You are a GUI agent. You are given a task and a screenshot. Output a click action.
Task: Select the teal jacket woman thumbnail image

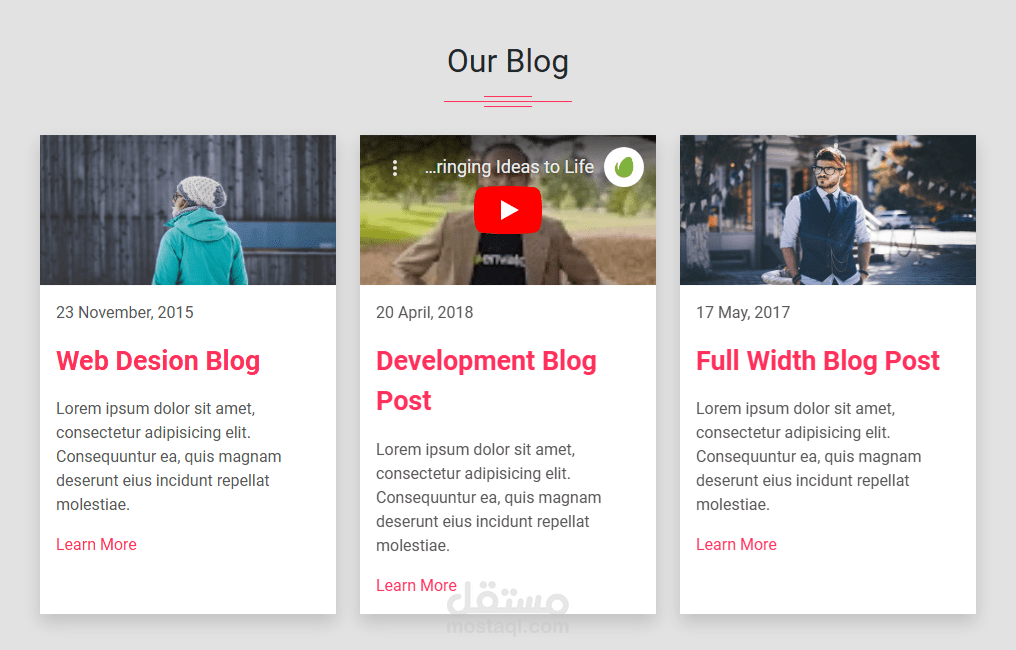[188, 210]
